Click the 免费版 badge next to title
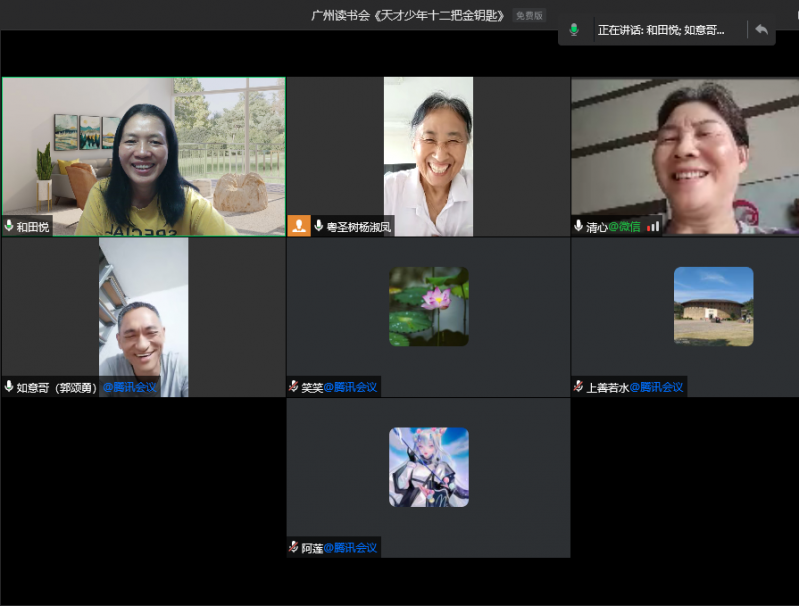 coord(529,16)
